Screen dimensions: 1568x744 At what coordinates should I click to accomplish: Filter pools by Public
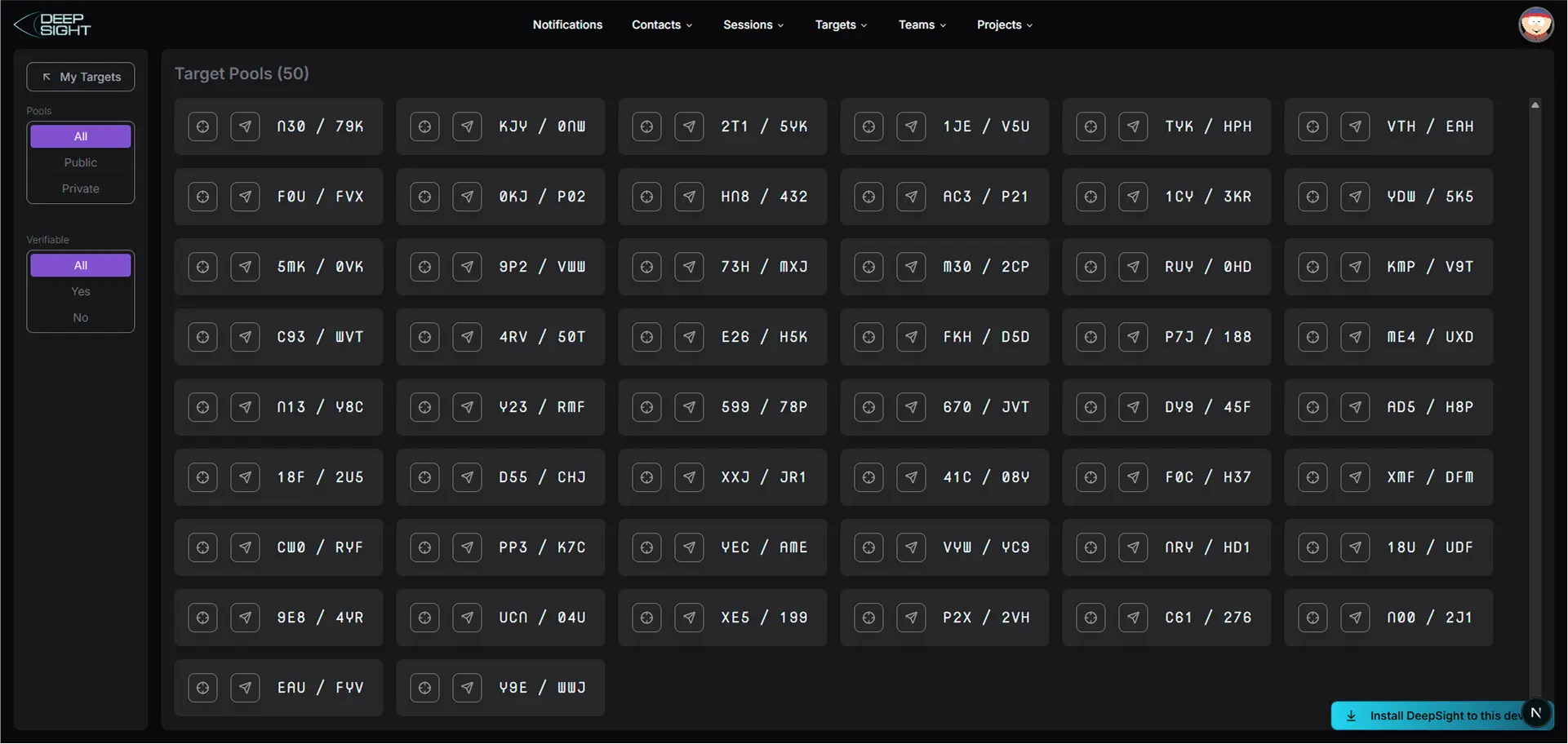[x=81, y=162]
